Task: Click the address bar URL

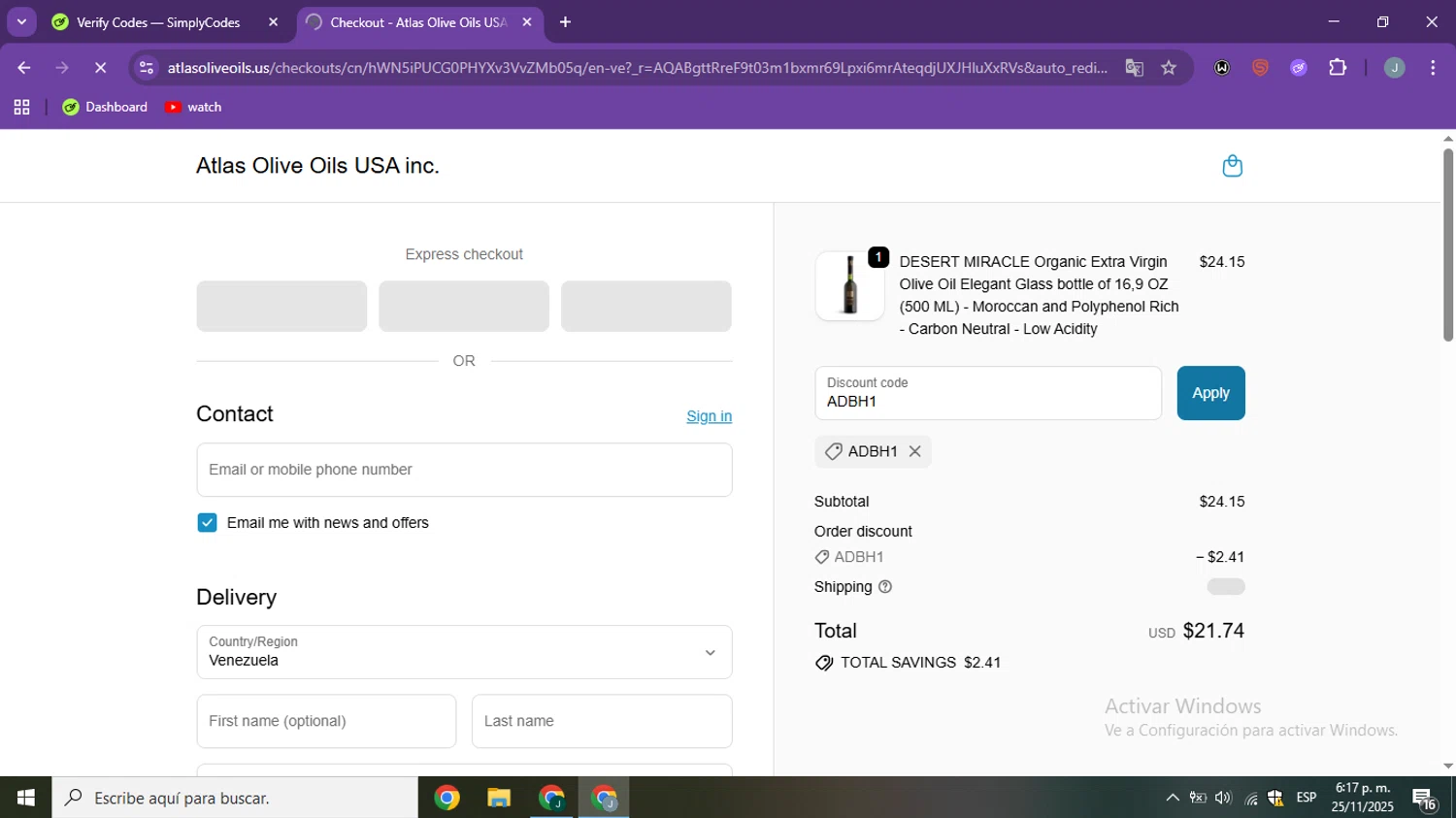Action: tap(637, 68)
